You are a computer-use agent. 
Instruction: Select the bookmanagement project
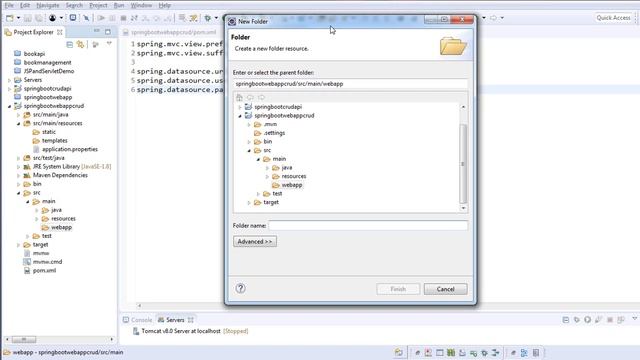click(47, 62)
